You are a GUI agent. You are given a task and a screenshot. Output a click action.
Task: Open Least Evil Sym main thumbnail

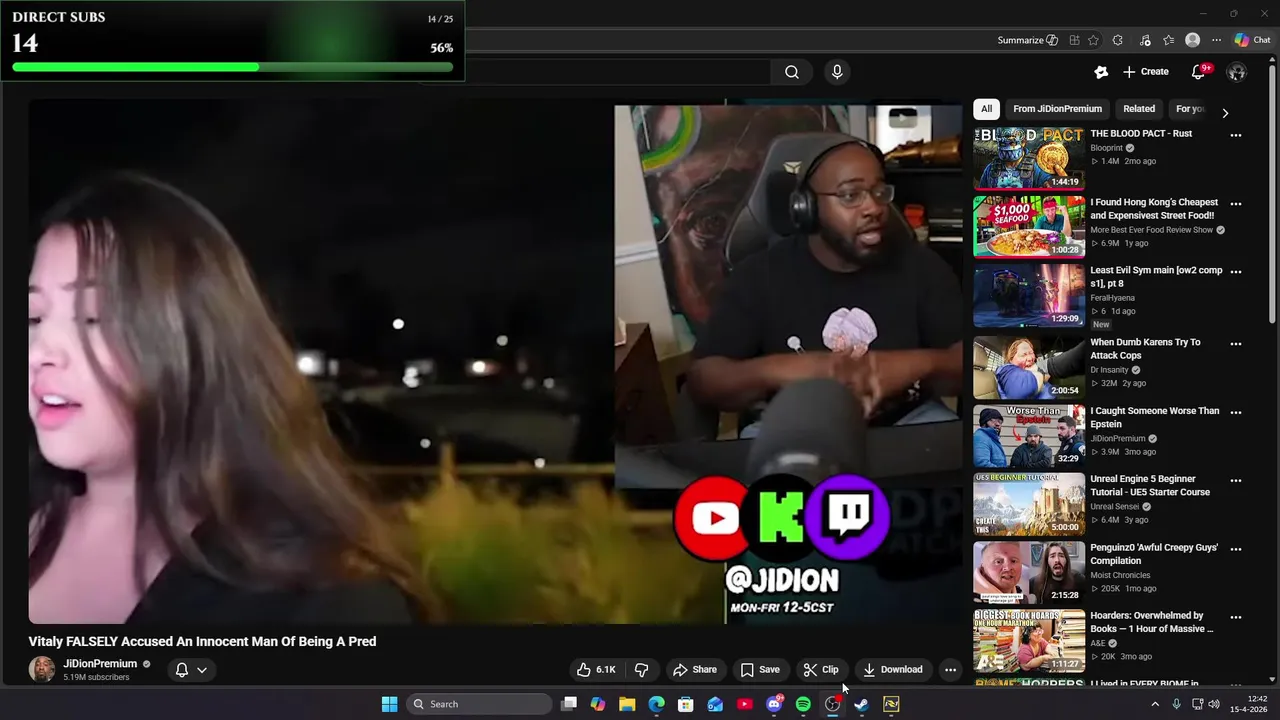point(1029,296)
